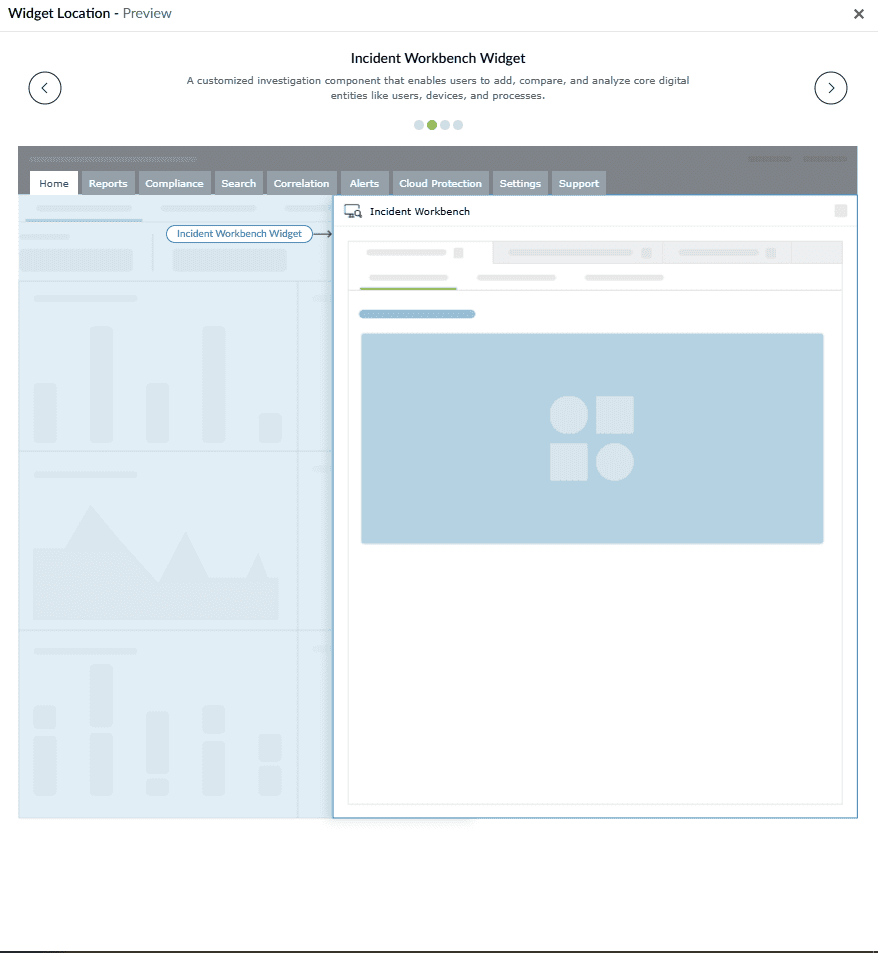This screenshot has width=878, height=953.
Task: Close the Widget Location preview dialog
Action: [x=859, y=14]
